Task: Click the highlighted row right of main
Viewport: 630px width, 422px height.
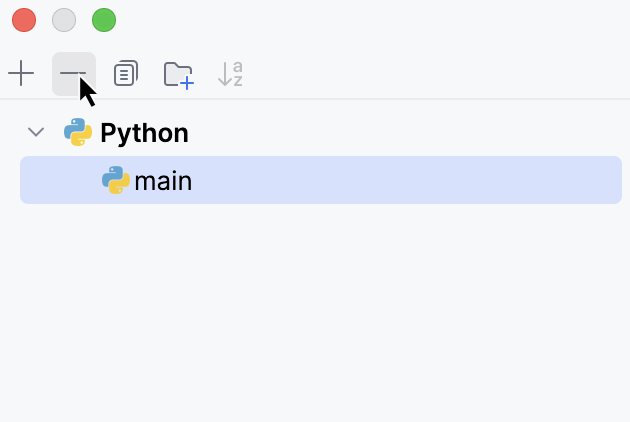Action: click(400, 180)
